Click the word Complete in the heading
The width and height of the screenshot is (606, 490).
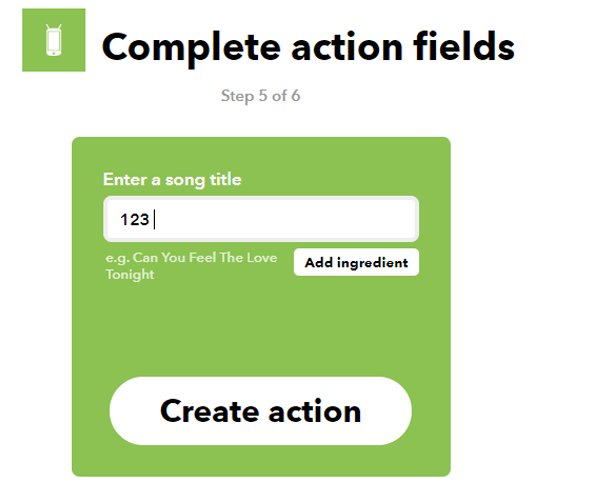coord(189,46)
